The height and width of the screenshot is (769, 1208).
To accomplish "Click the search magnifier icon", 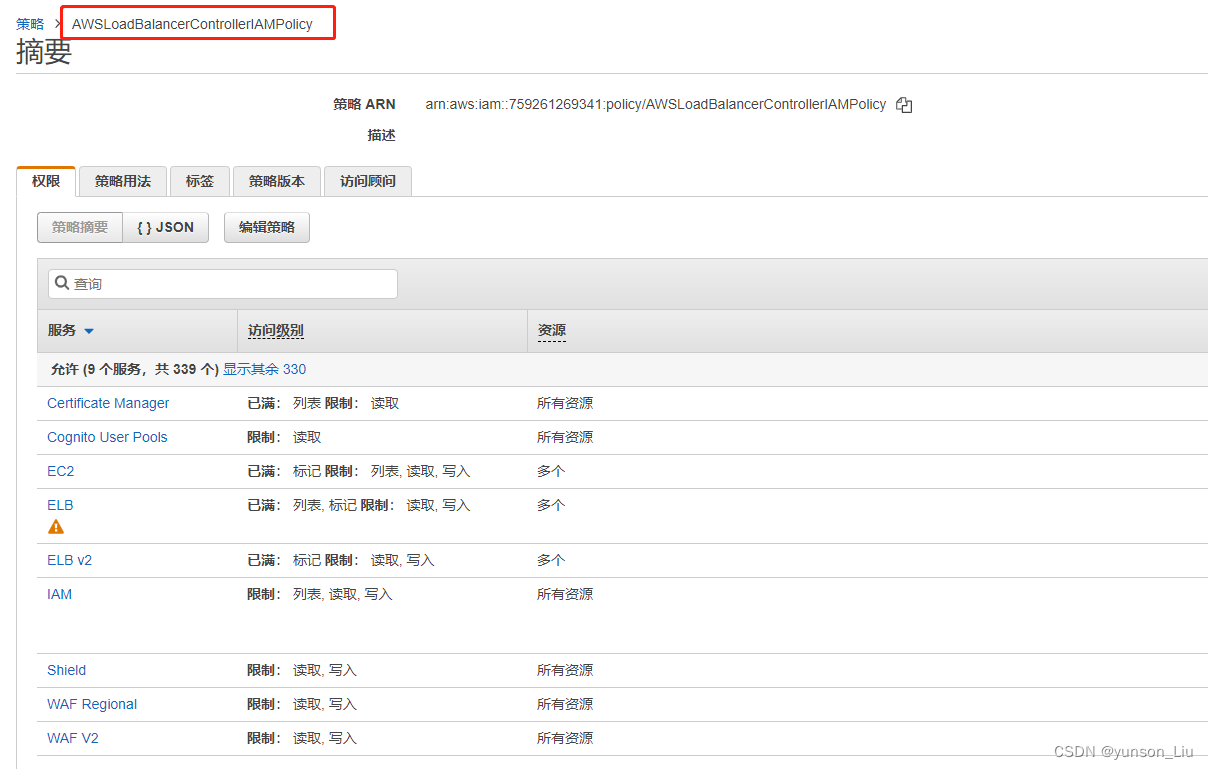I will pyautogui.click(x=62, y=283).
